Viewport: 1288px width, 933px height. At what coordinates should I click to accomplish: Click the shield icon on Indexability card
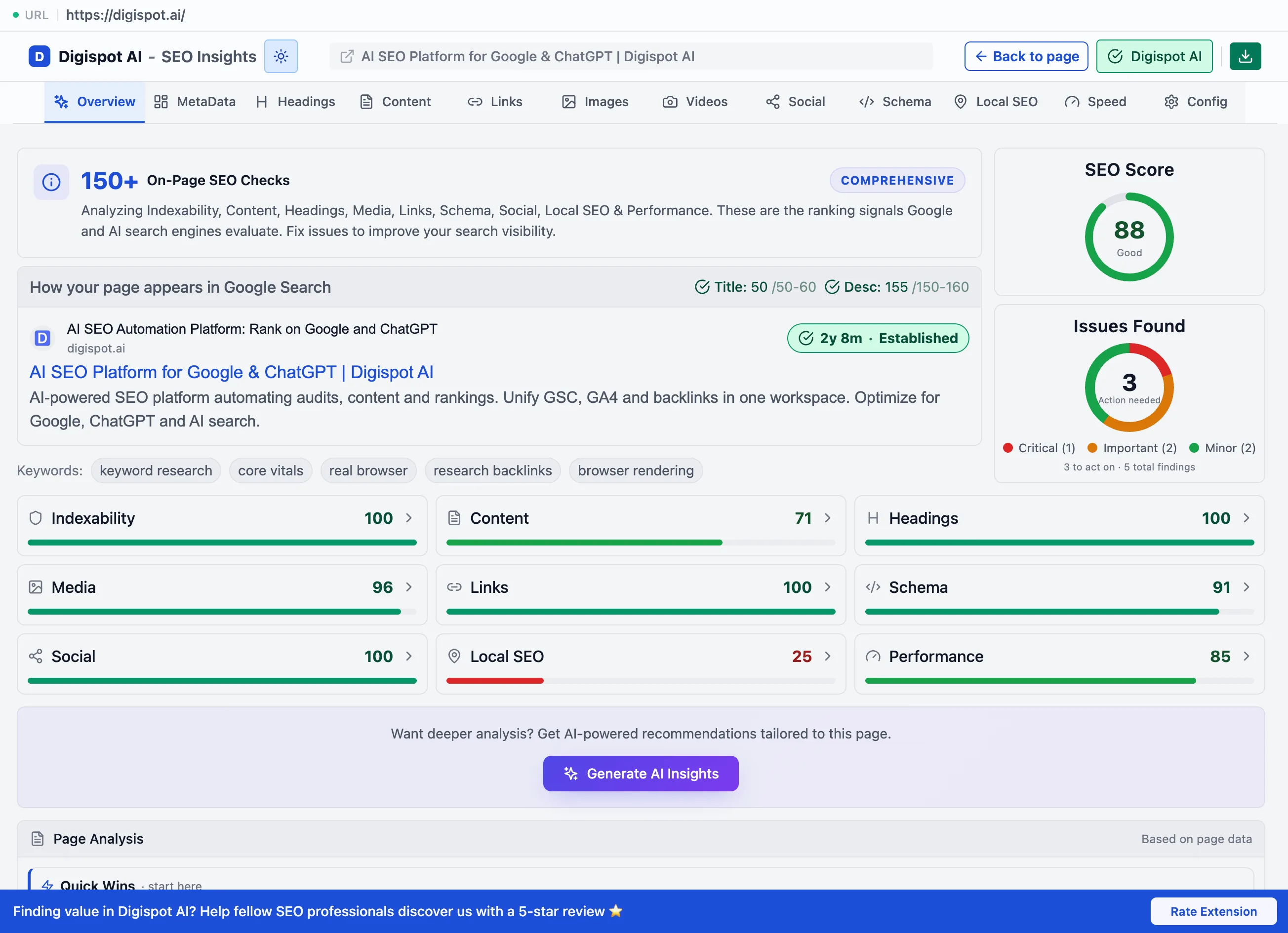36,517
